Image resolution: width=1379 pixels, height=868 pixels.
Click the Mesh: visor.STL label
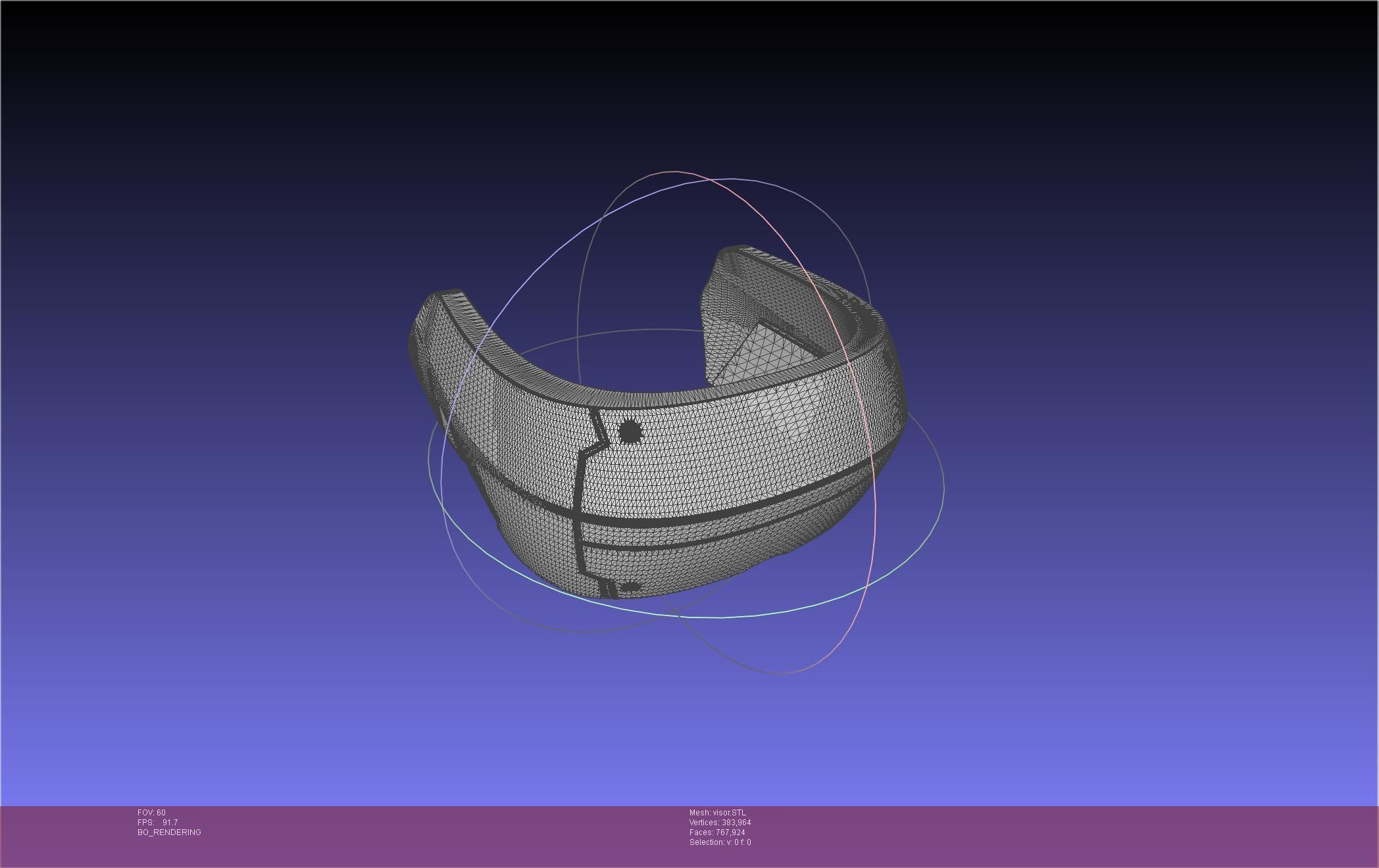coord(717,813)
